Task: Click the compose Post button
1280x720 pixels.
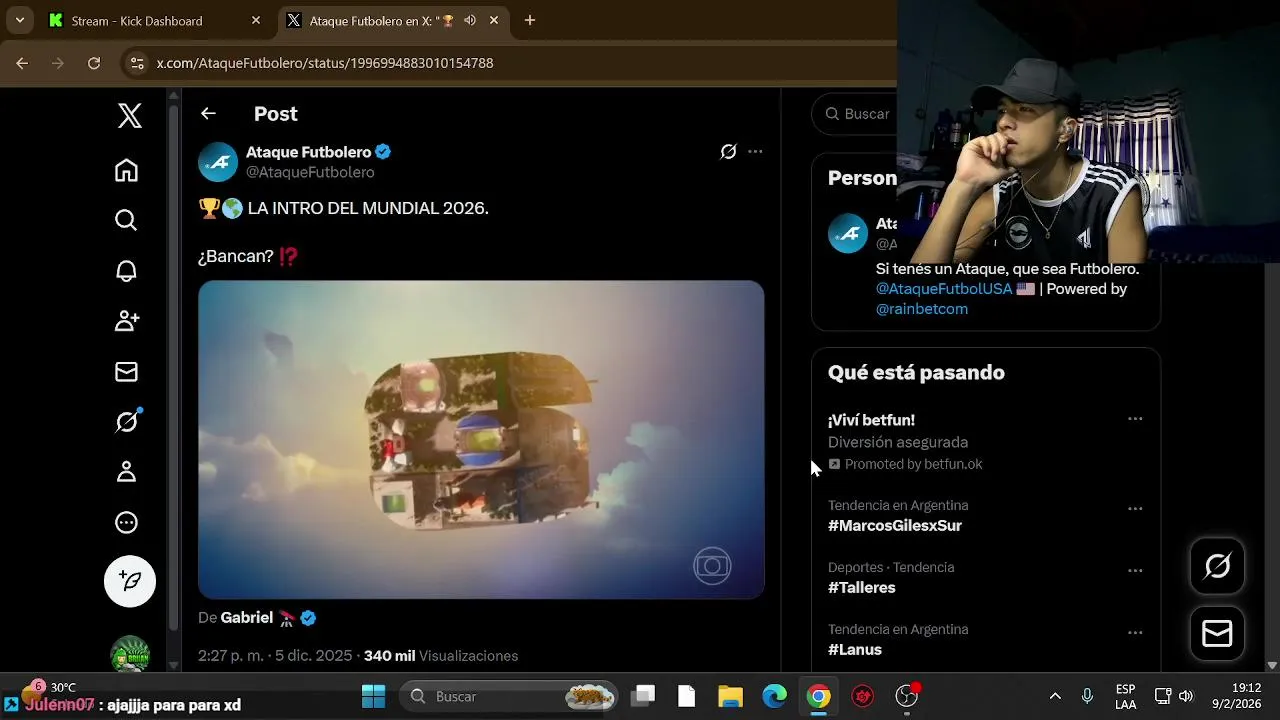Action: [130, 581]
